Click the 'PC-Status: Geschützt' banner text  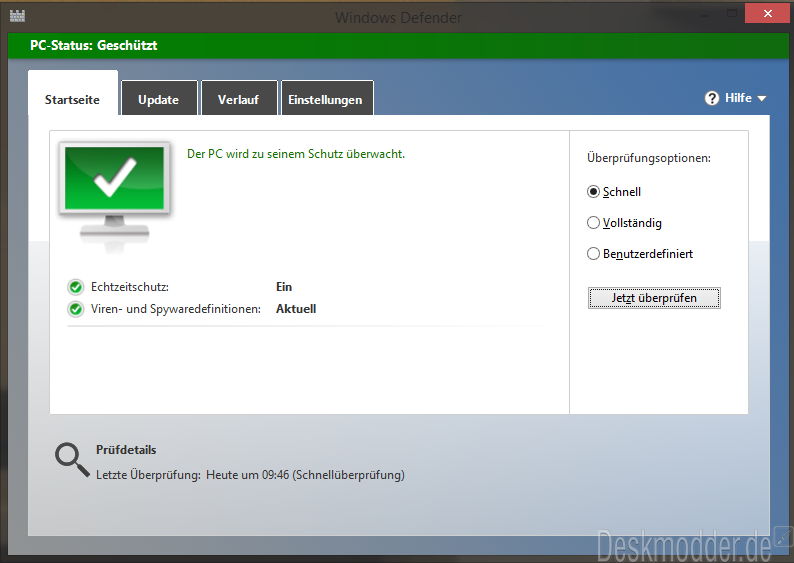pos(94,45)
